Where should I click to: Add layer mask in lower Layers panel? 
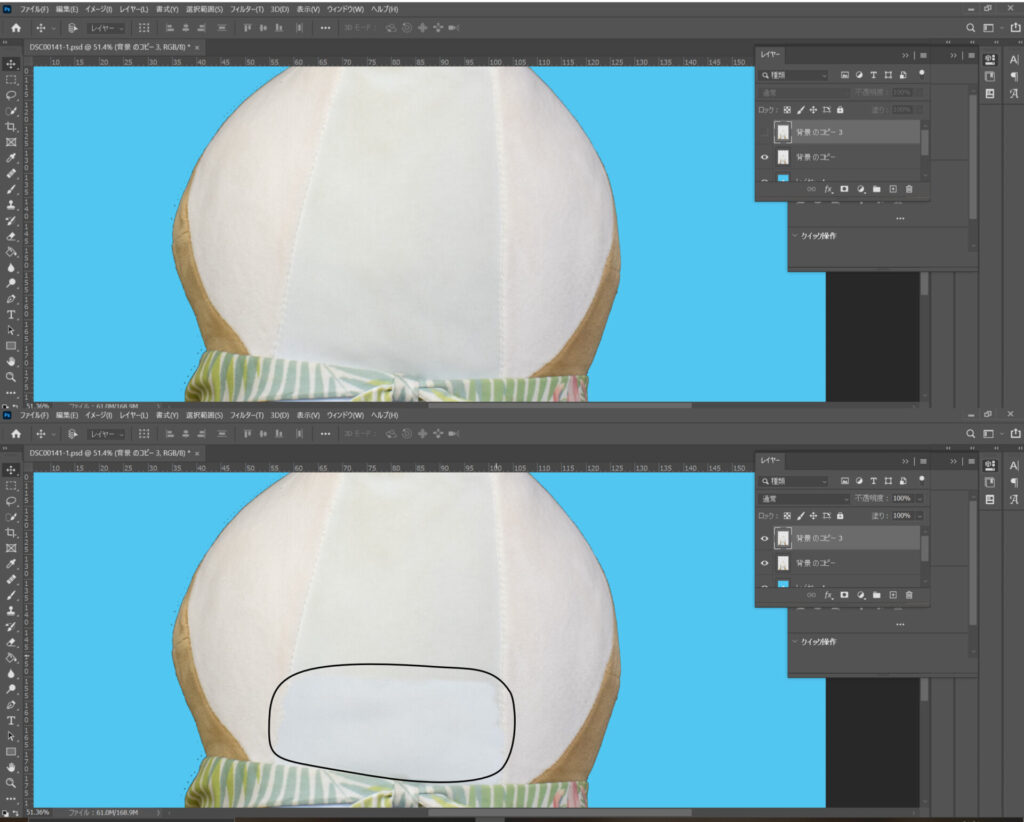coord(844,595)
